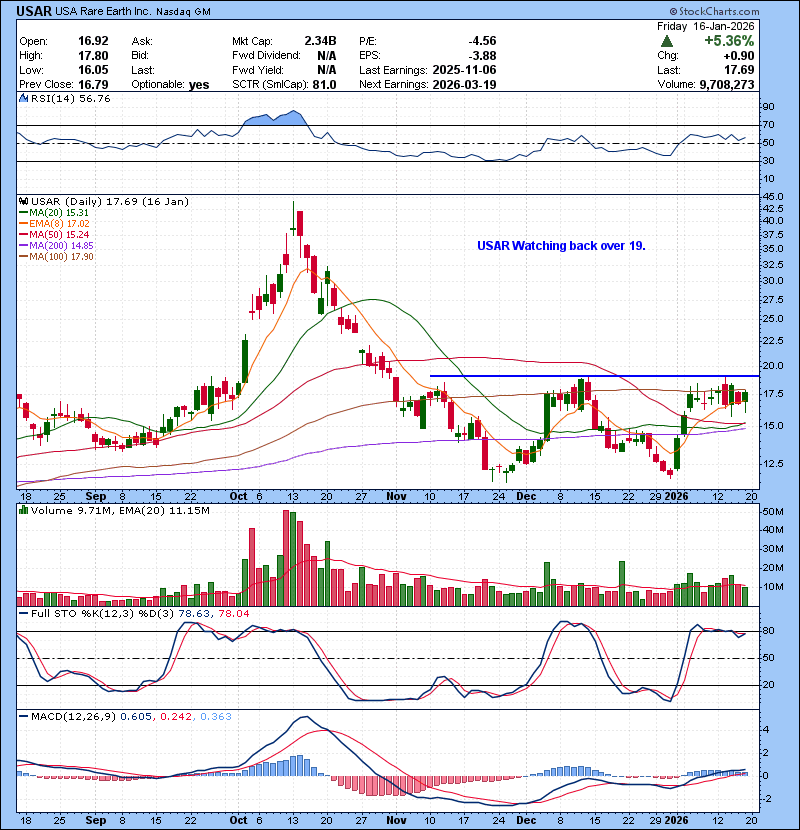
Task: Click the Last price 17.69 in the header
Action: [x=739, y=70]
